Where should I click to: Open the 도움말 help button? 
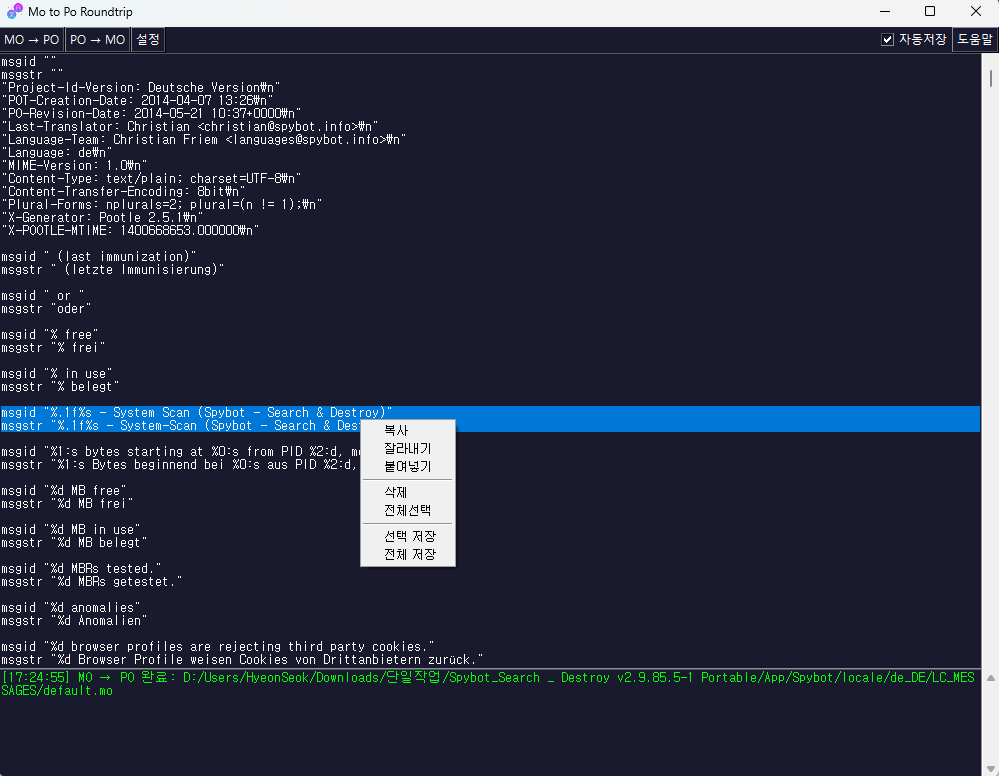click(975, 40)
